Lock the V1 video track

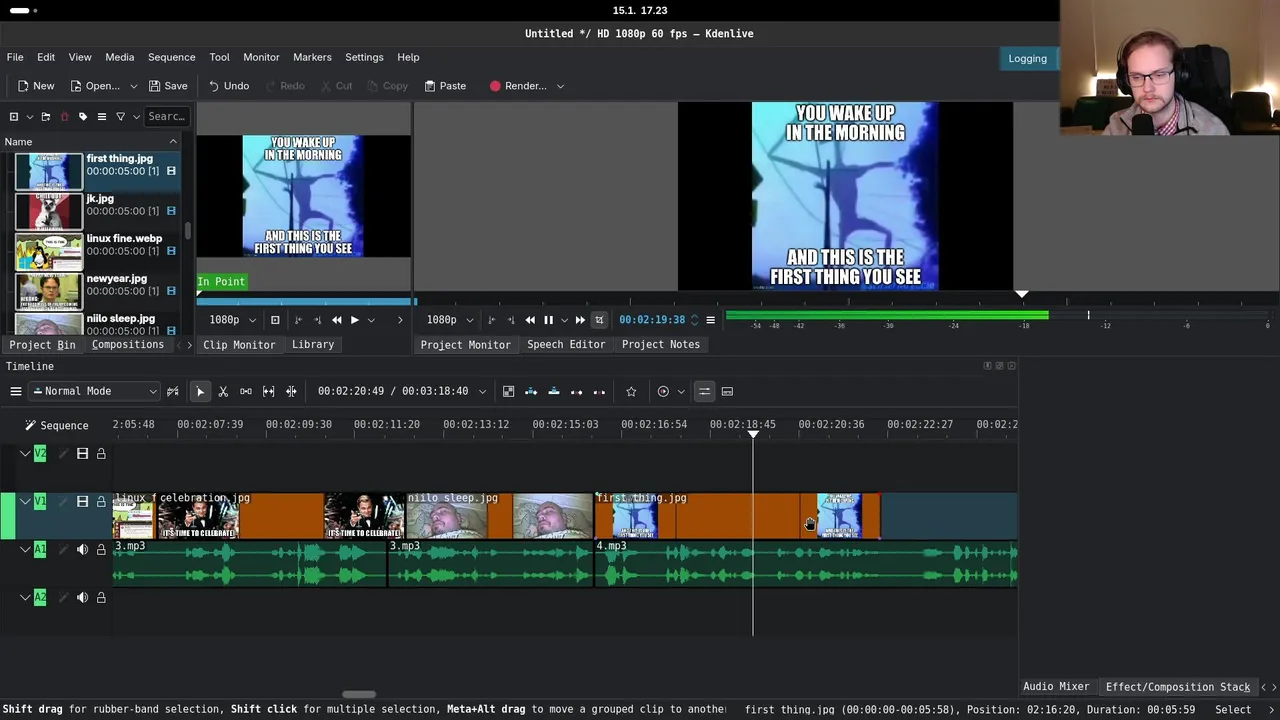click(101, 502)
